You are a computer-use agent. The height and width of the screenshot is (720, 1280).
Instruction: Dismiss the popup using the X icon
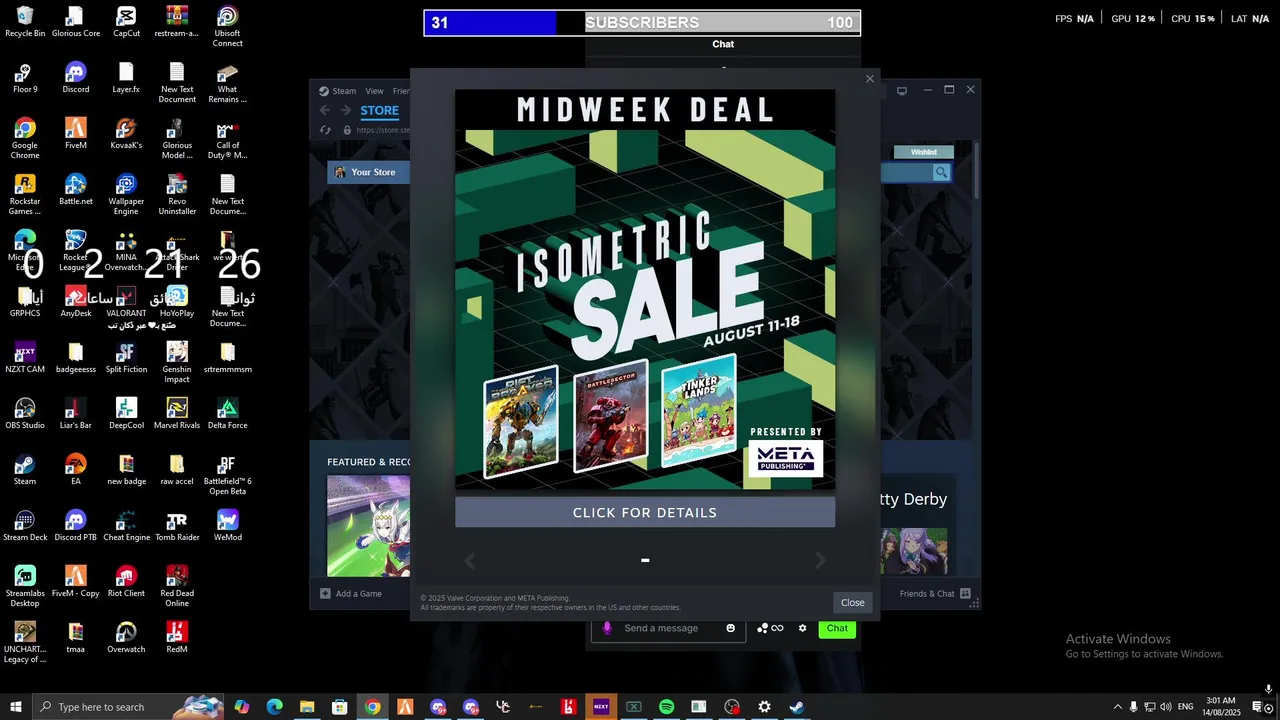(869, 79)
